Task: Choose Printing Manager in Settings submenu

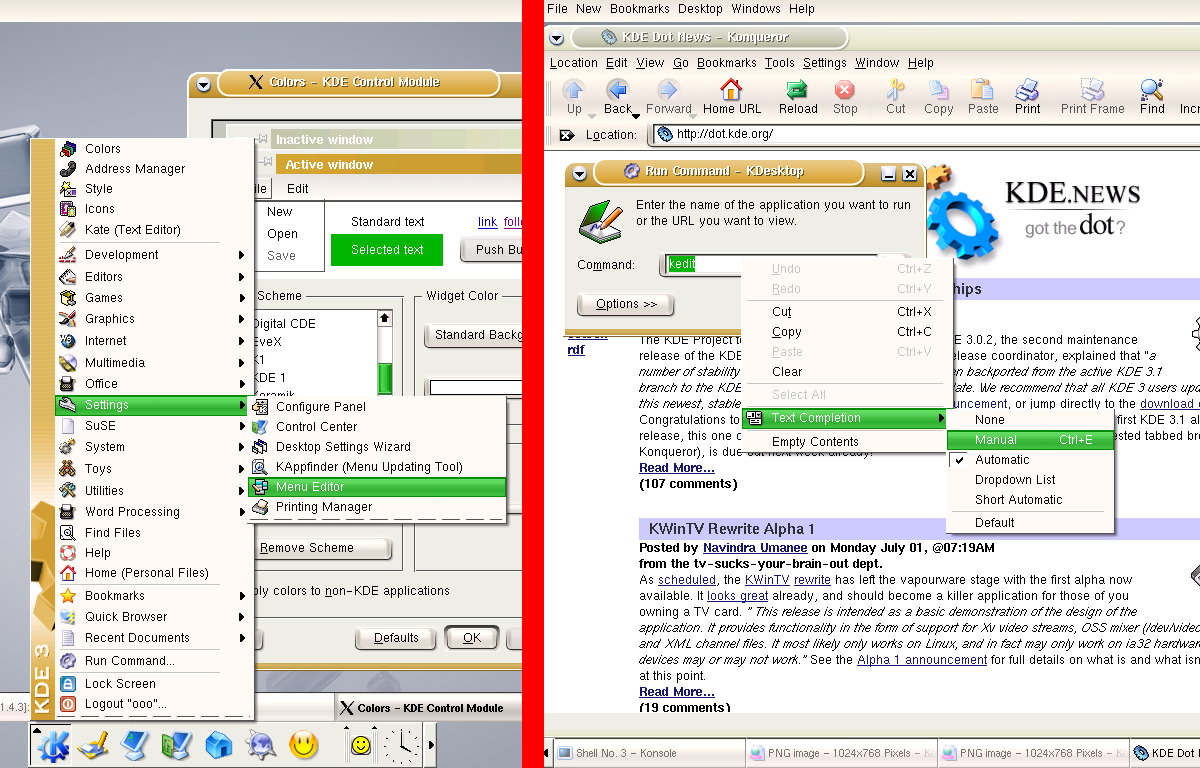Action: 377,507
